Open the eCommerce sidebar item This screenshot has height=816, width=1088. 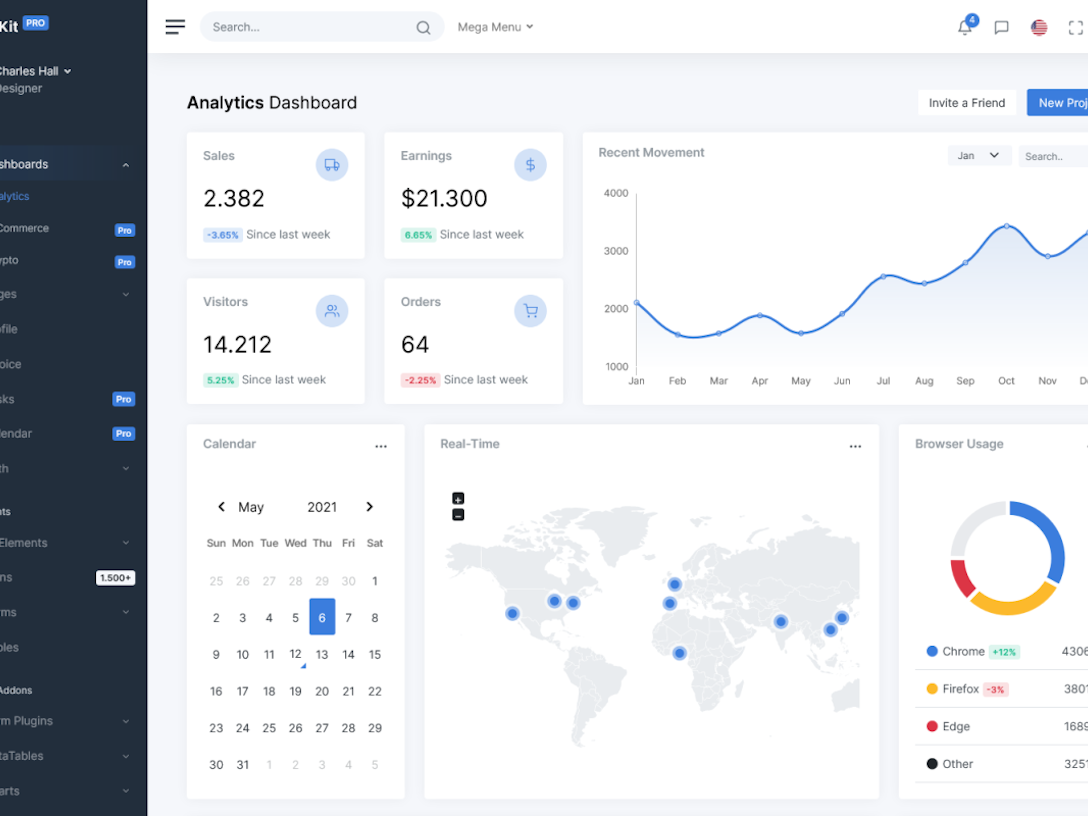(x=25, y=228)
